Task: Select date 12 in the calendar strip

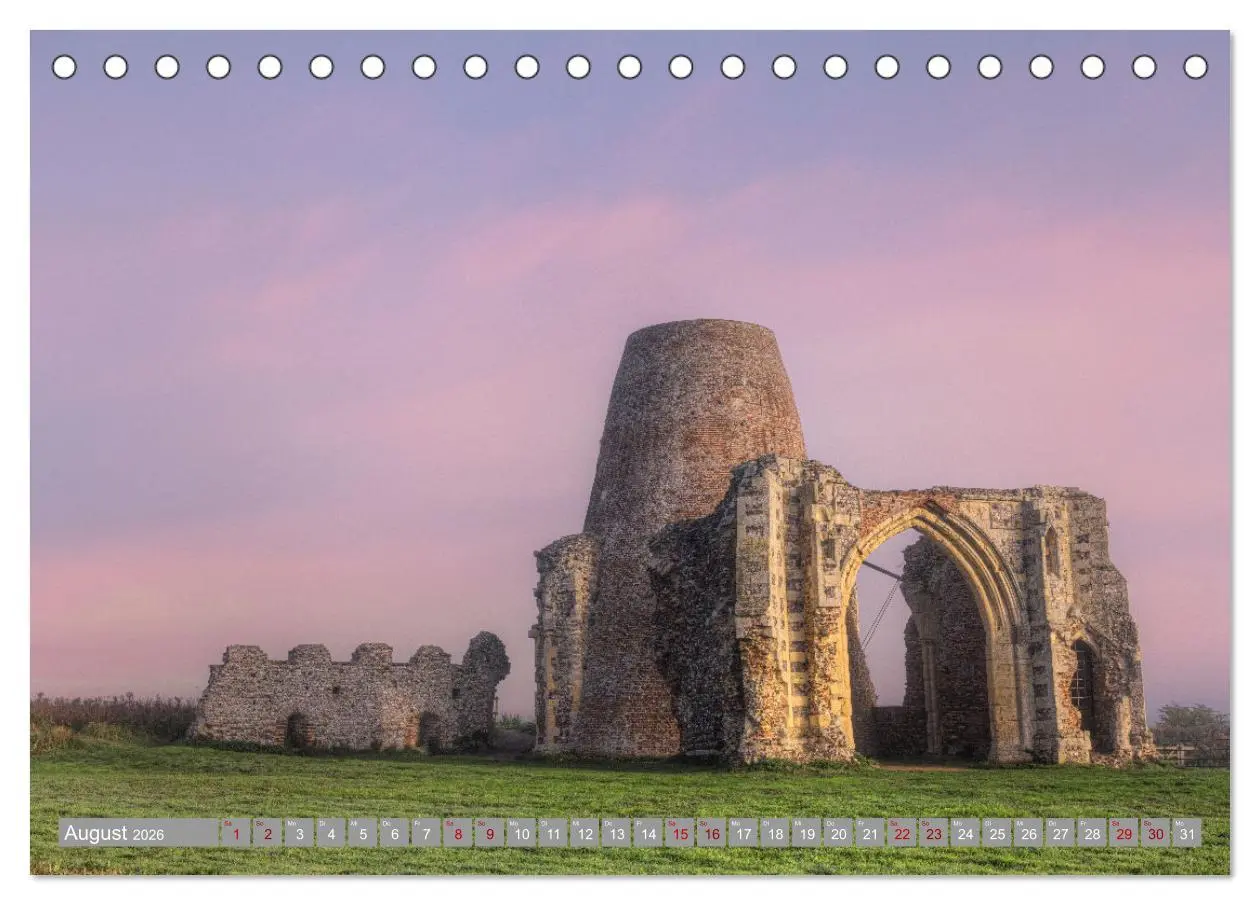Action: (x=585, y=833)
